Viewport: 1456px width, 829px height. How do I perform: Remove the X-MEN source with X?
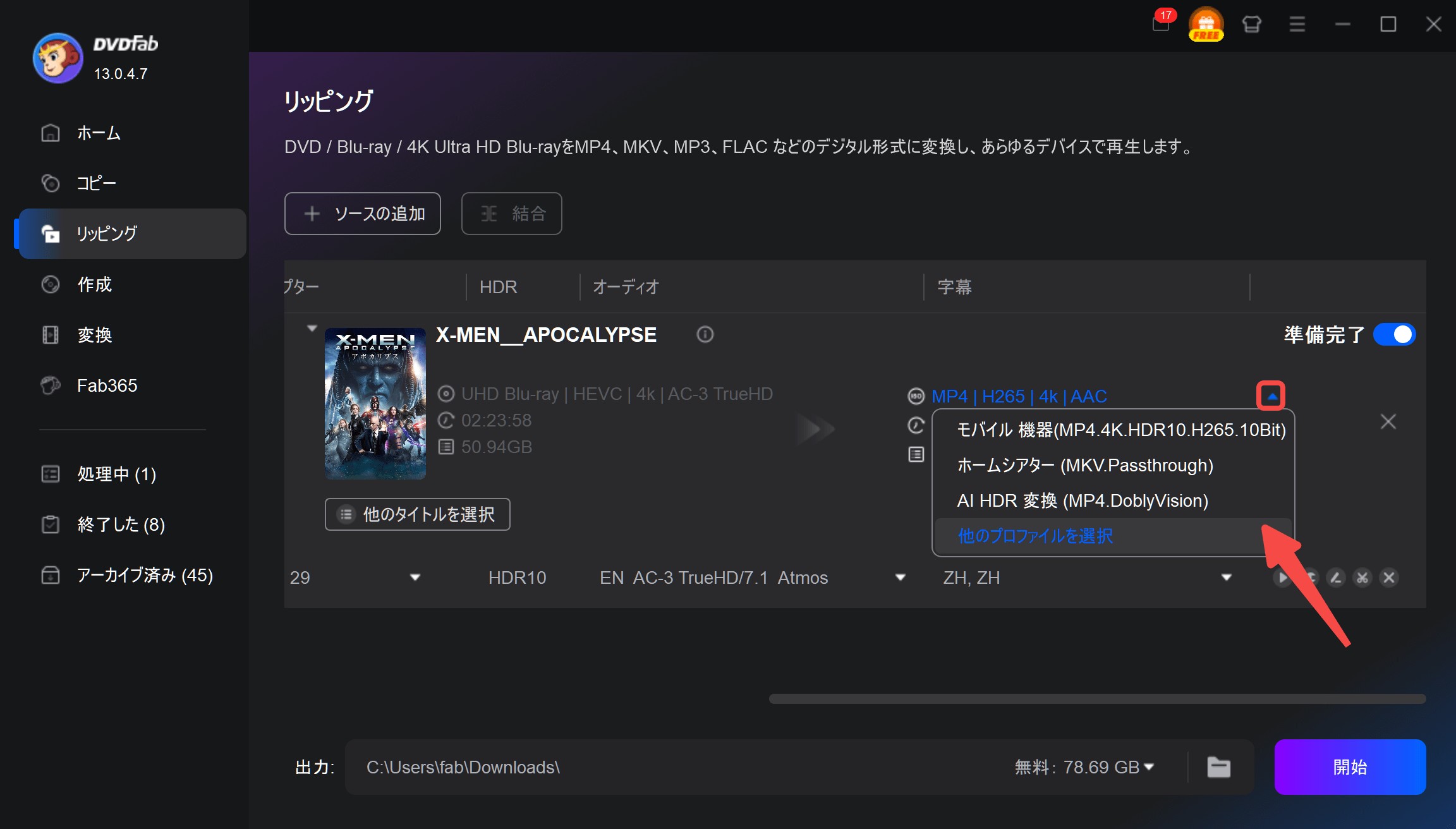click(1388, 421)
